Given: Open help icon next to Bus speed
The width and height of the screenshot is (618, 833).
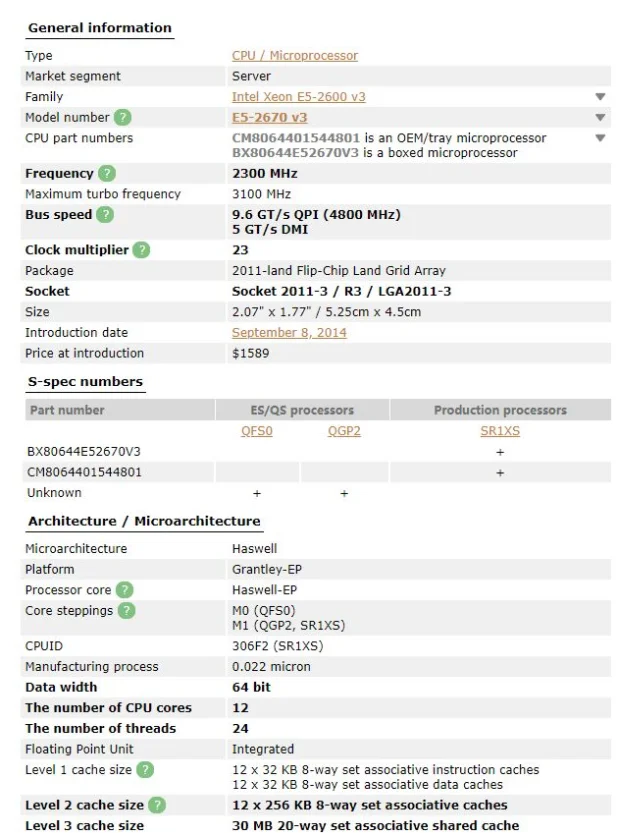Looking at the screenshot, I should (105, 215).
